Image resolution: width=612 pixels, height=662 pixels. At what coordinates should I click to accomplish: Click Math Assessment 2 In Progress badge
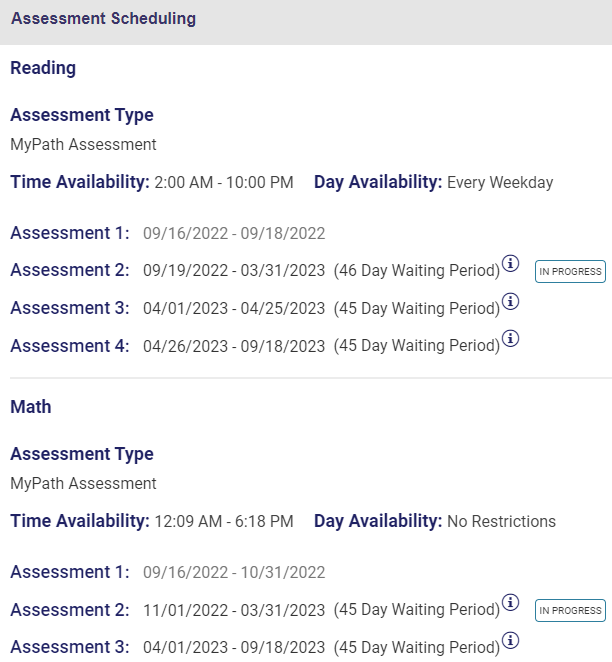[x=570, y=610]
